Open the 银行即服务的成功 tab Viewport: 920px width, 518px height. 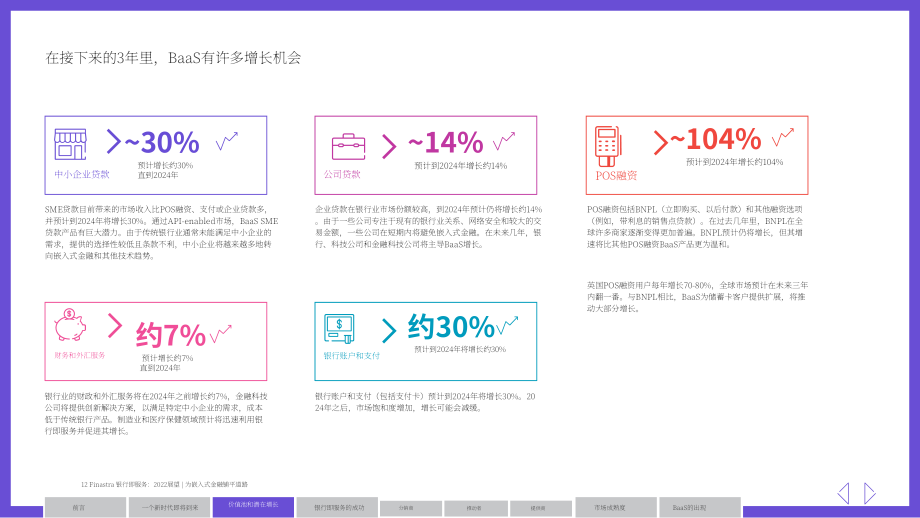(x=339, y=507)
